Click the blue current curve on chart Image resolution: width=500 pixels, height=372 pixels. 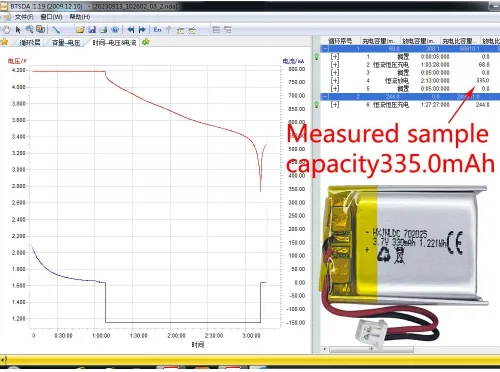pos(183,322)
